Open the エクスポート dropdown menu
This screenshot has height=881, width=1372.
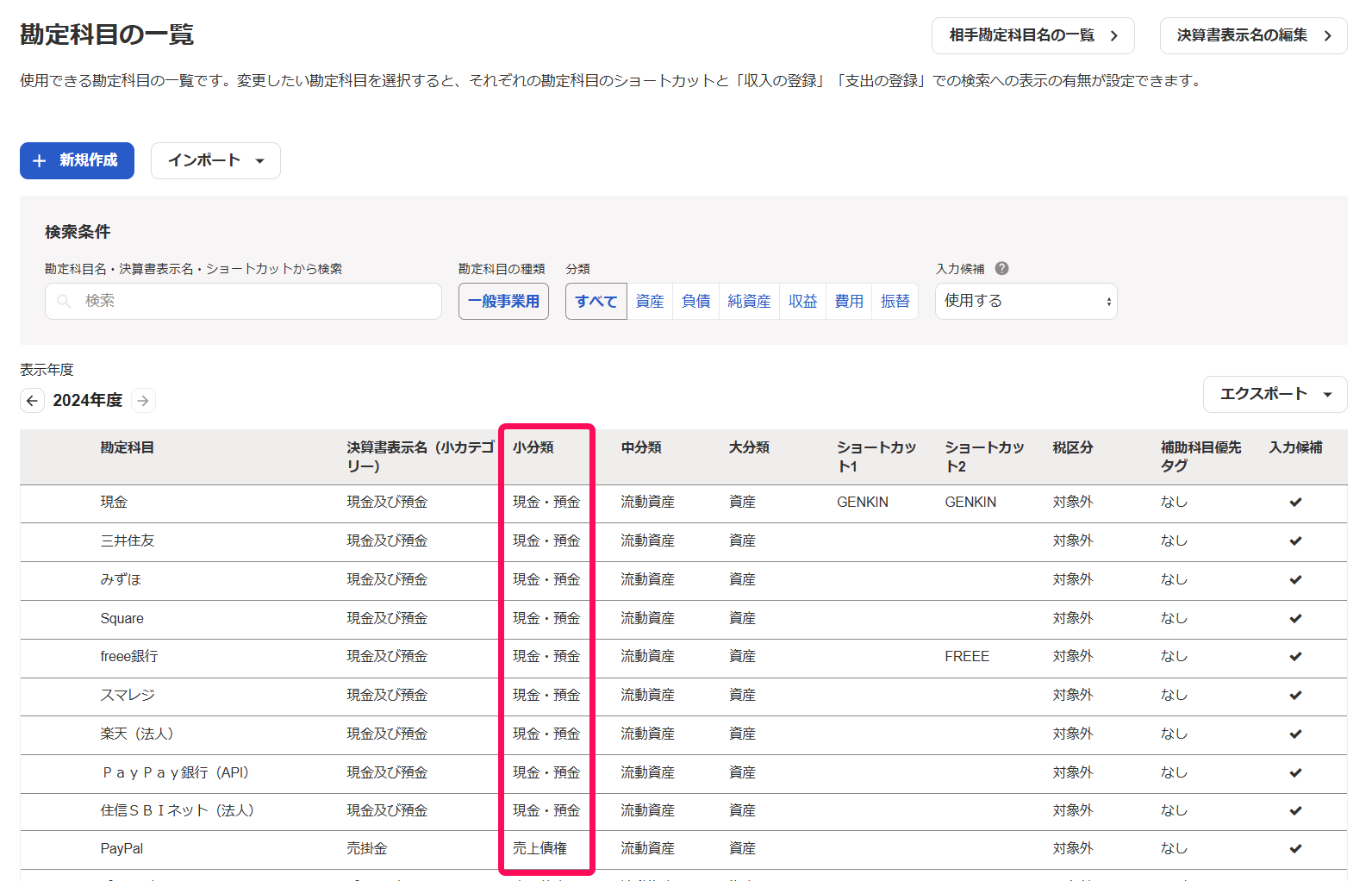tap(1275, 394)
